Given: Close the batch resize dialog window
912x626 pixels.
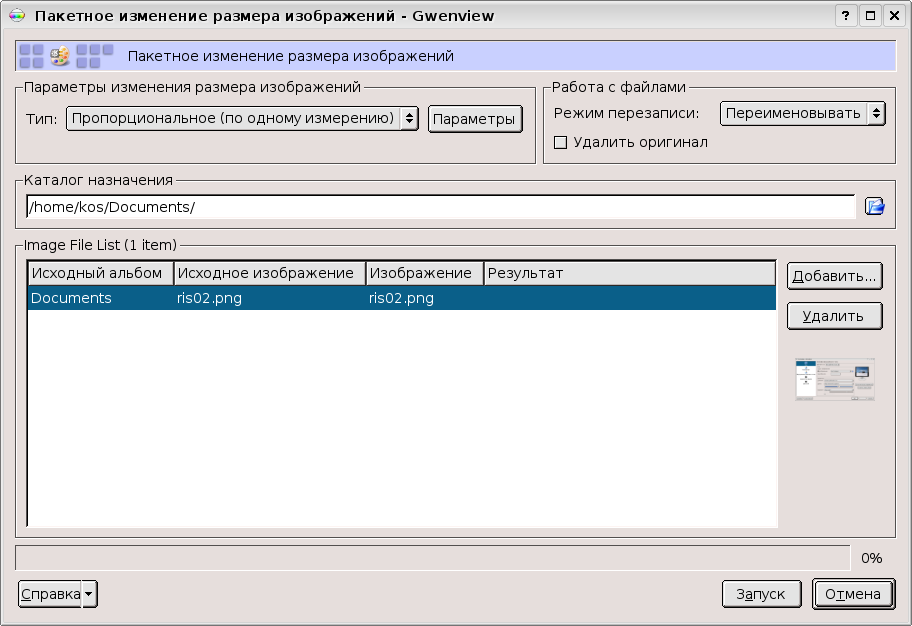Looking at the screenshot, I should pyautogui.click(x=895, y=16).
